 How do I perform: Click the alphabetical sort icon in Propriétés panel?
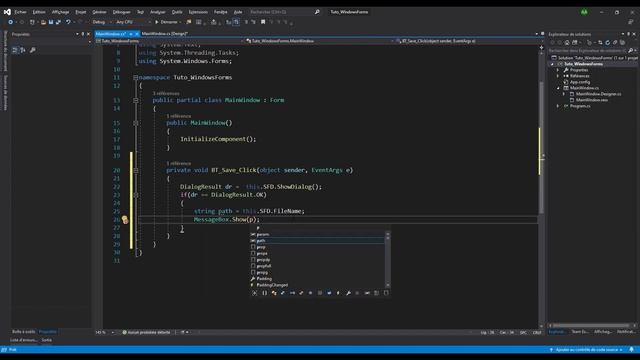[x=22, y=50]
